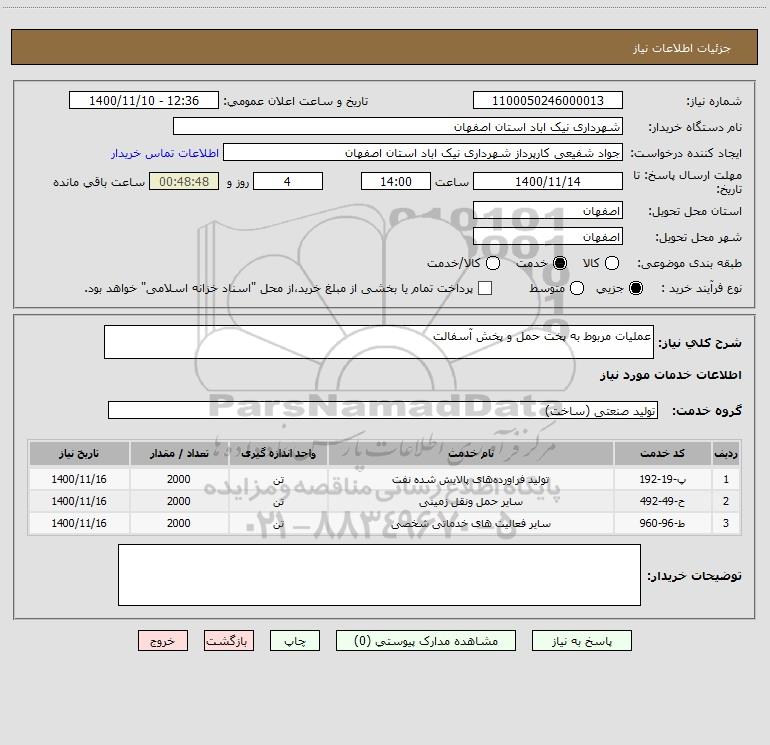The width and height of the screenshot is (770, 745).
Task: Click the چاپ print button
Action: [295, 641]
